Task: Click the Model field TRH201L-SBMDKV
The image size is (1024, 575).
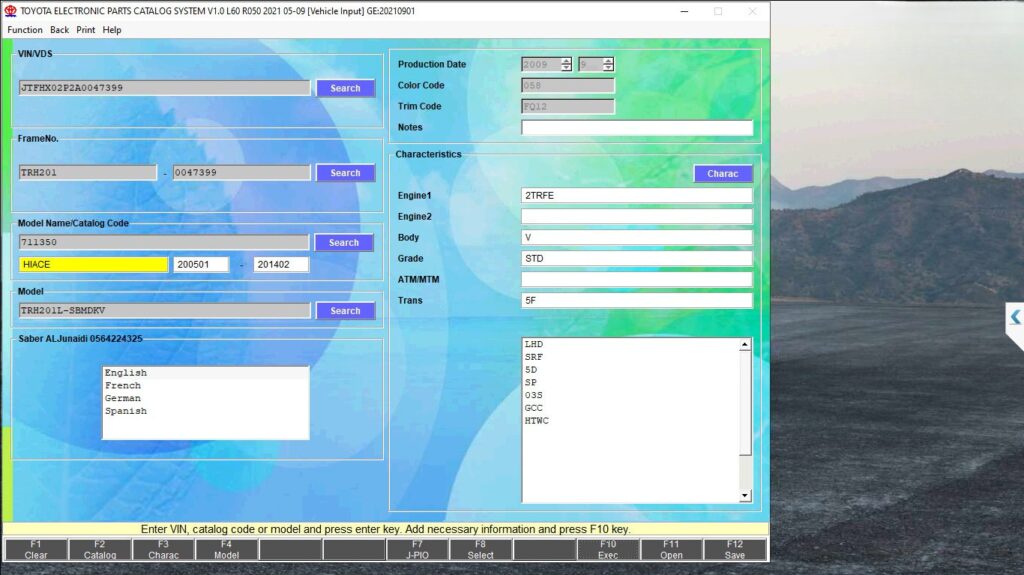Action: point(165,311)
